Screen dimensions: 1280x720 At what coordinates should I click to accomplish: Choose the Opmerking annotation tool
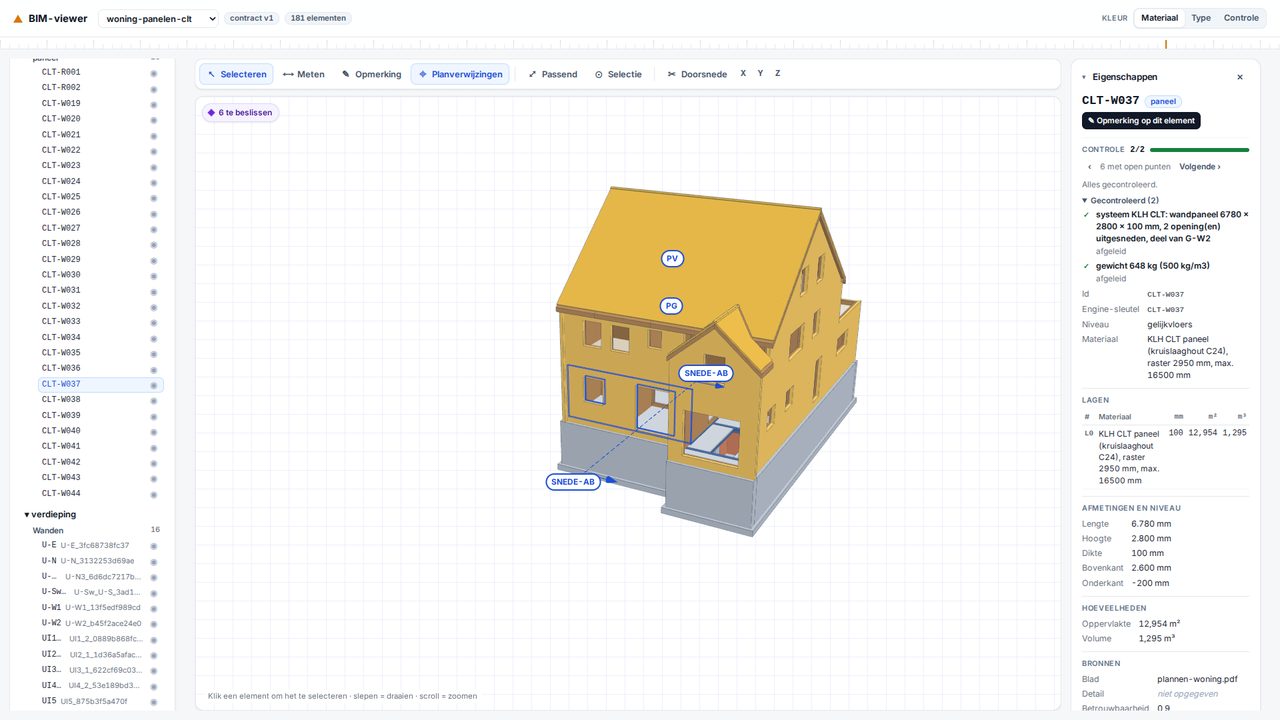coord(372,74)
